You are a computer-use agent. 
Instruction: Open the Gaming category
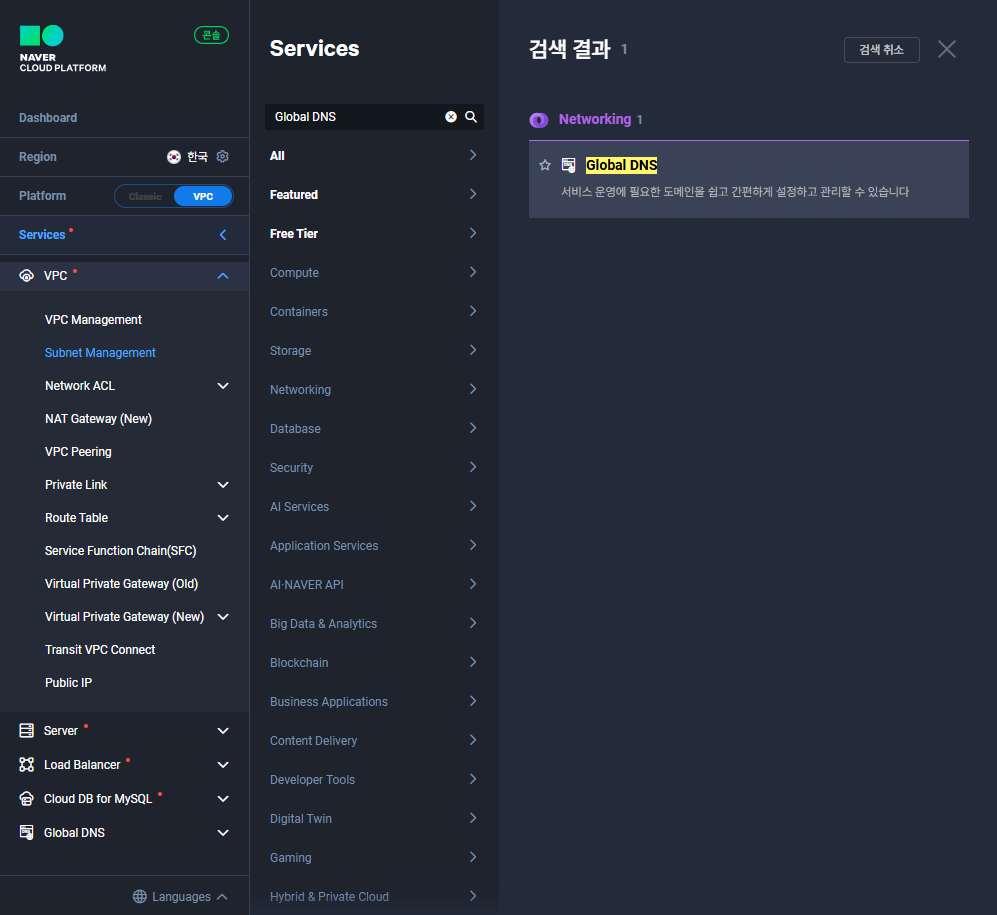click(x=374, y=858)
